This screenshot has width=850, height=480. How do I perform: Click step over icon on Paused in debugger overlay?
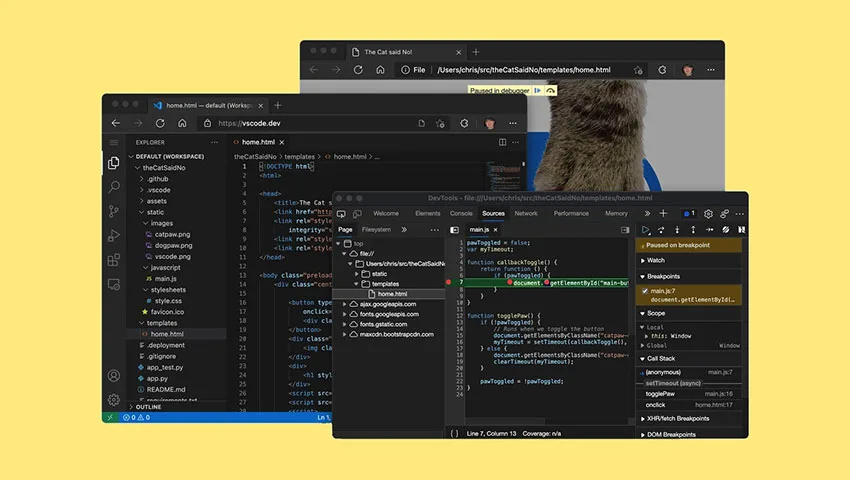pos(550,91)
